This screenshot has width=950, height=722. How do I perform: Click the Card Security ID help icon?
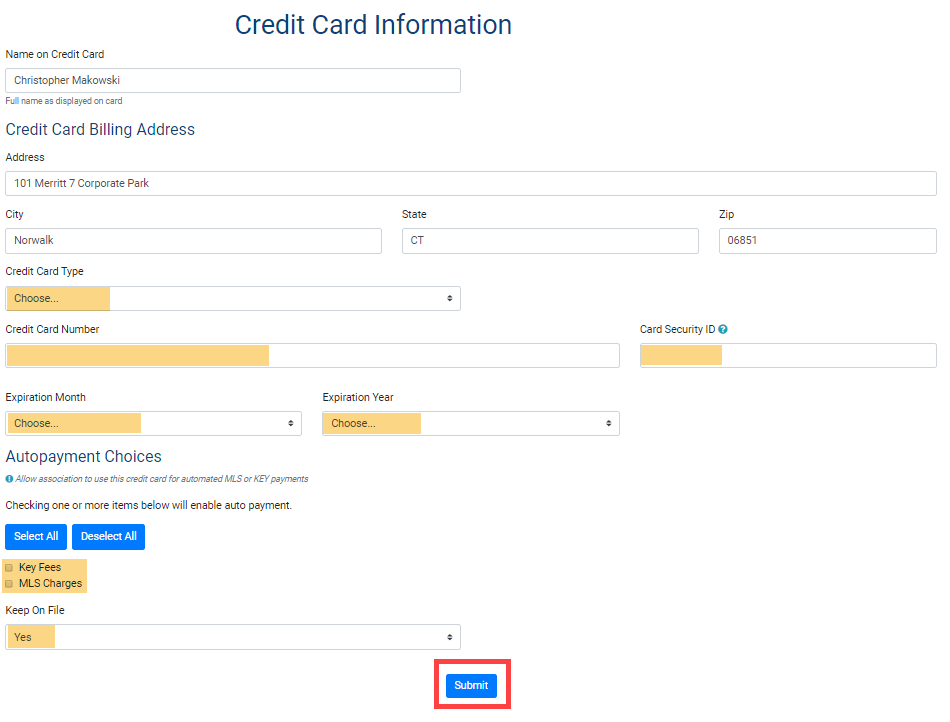pyautogui.click(x=722, y=330)
